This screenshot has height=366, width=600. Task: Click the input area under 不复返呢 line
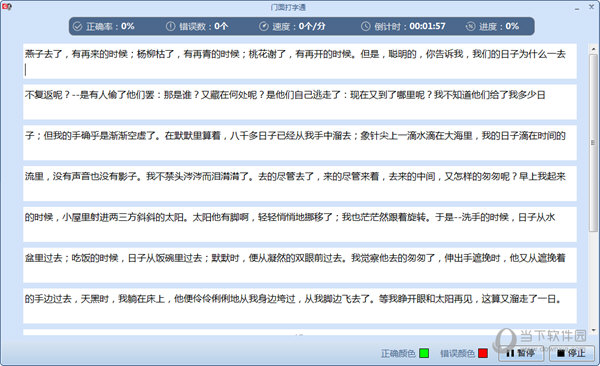coord(300,111)
